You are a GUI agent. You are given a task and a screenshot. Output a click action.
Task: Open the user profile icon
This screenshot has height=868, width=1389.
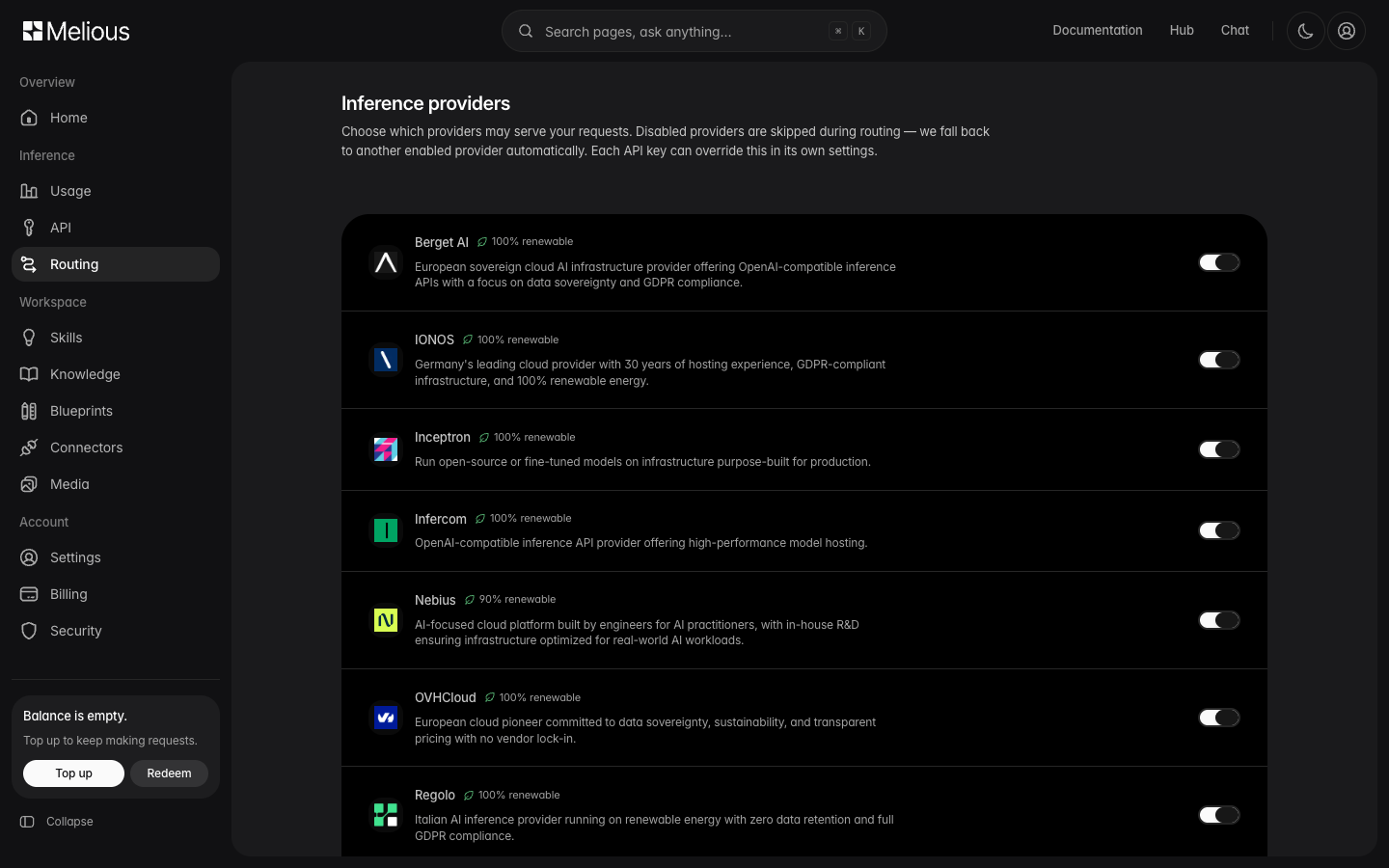pyautogui.click(x=1347, y=31)
